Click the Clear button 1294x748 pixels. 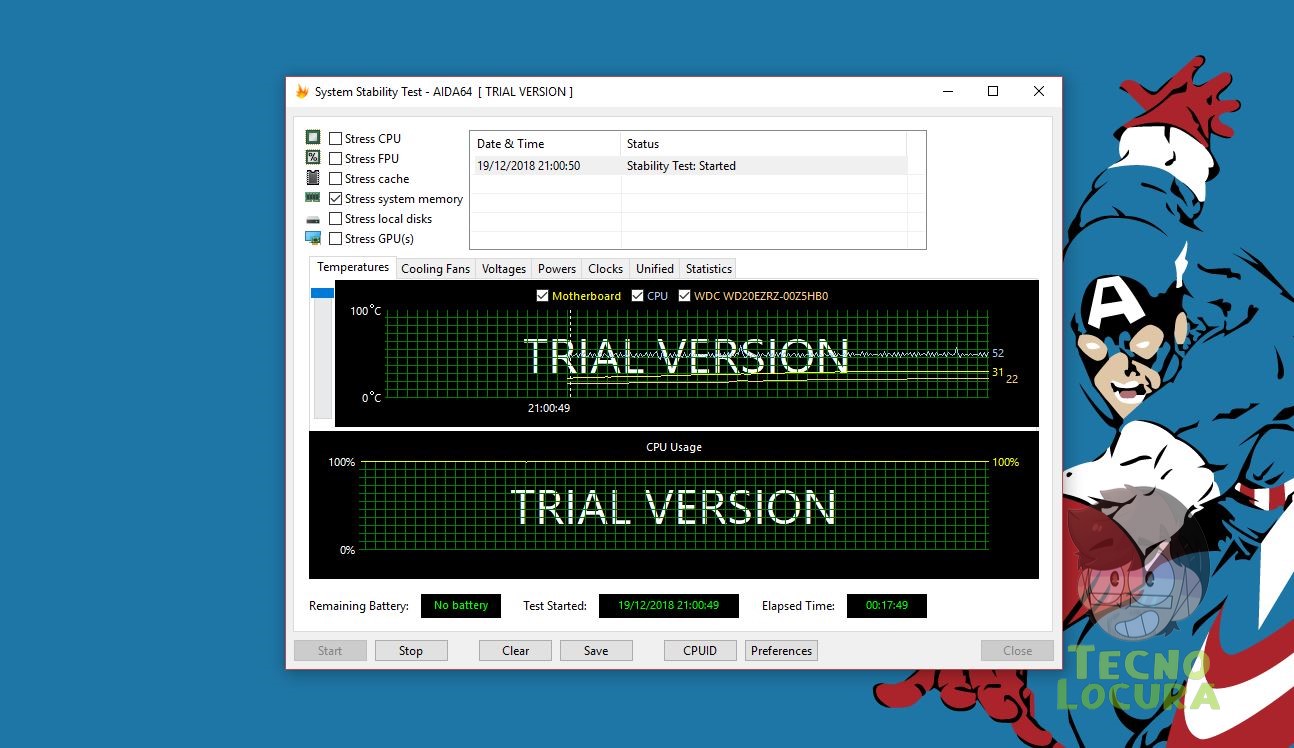(x=516, y=651)
